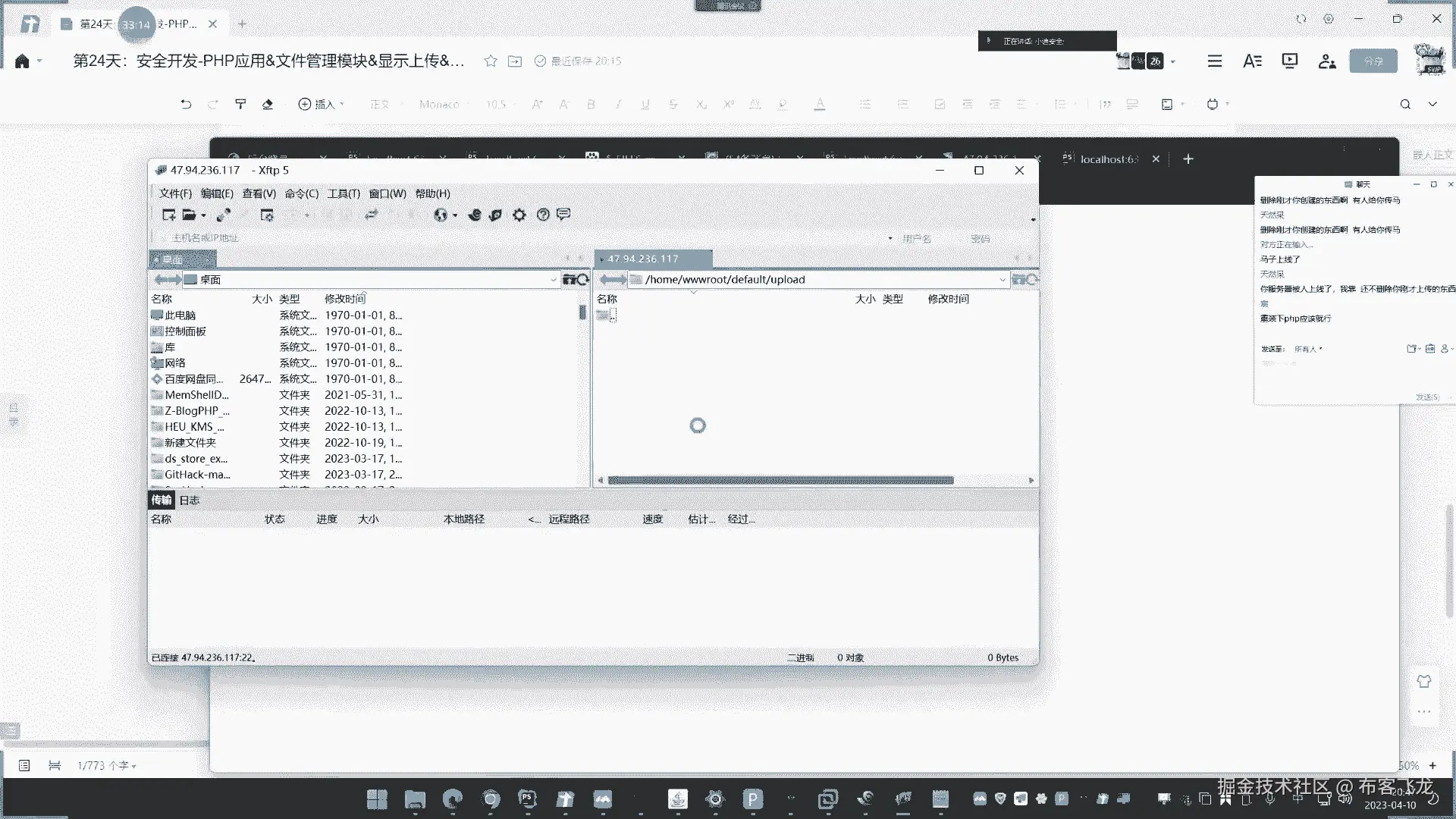Image resolution: width=1456 pixels, height=819 pixels.
Task: Select the Z-BlogPHP folder in local list
Action: (x=196, y=410)
